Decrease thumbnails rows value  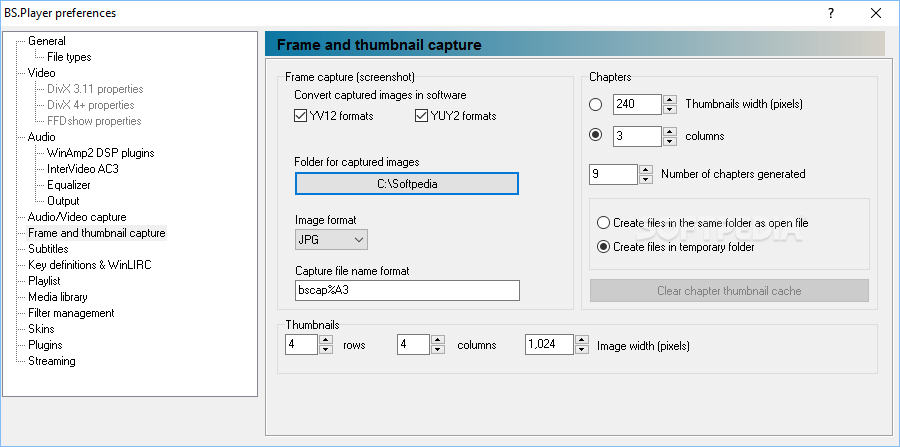coord(325,350)
